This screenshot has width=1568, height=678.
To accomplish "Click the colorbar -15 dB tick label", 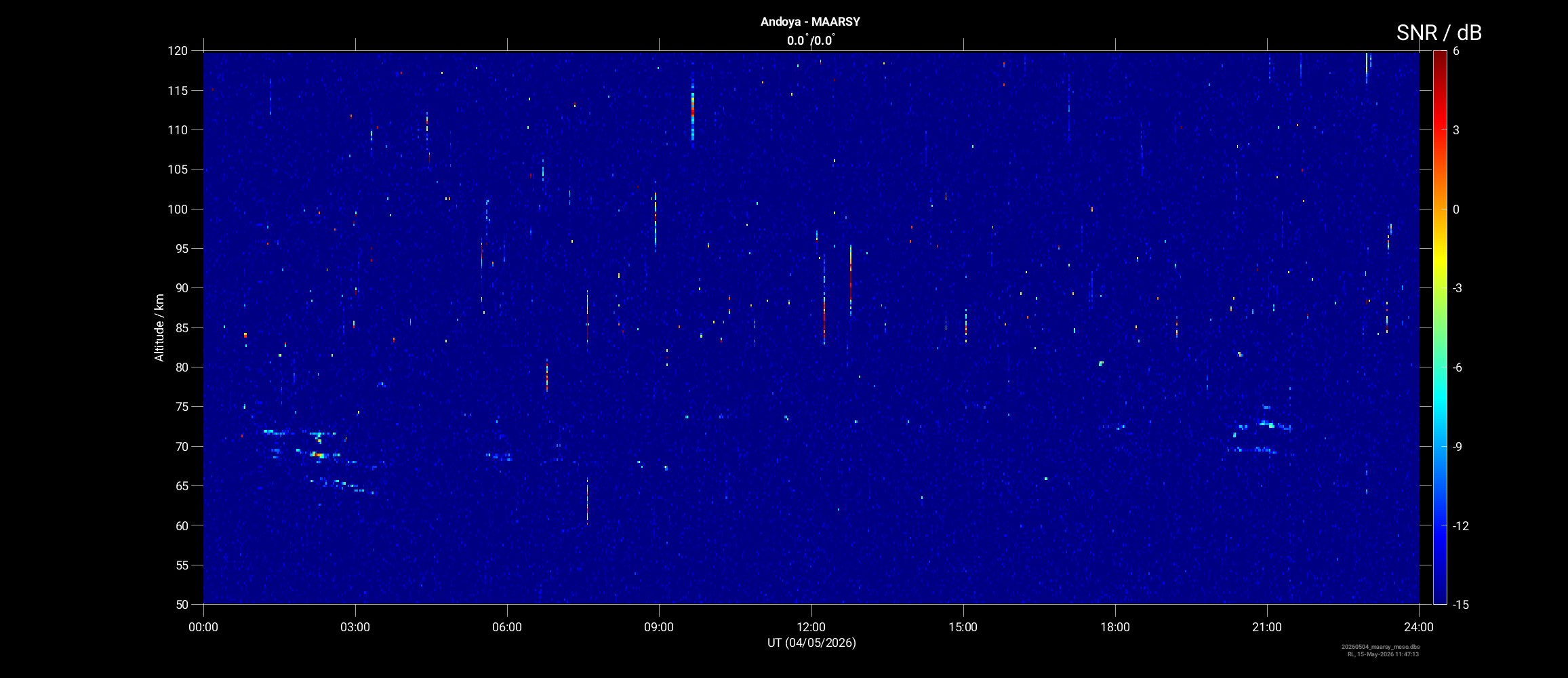I will [x=1461, y=604].
